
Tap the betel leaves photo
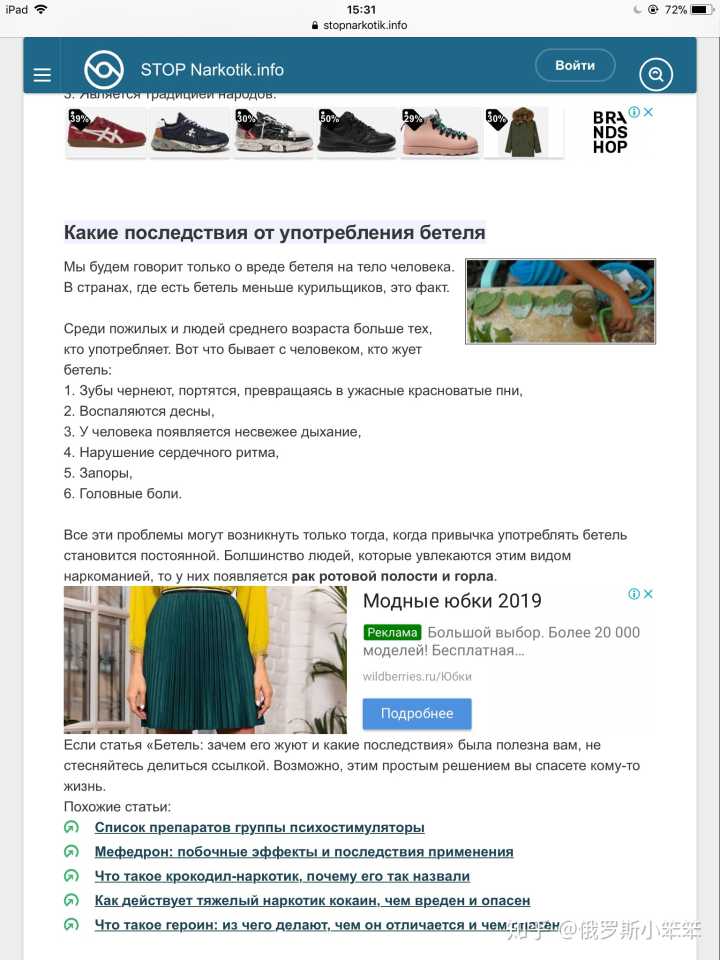pyautogui.click(x=560, y=301)
